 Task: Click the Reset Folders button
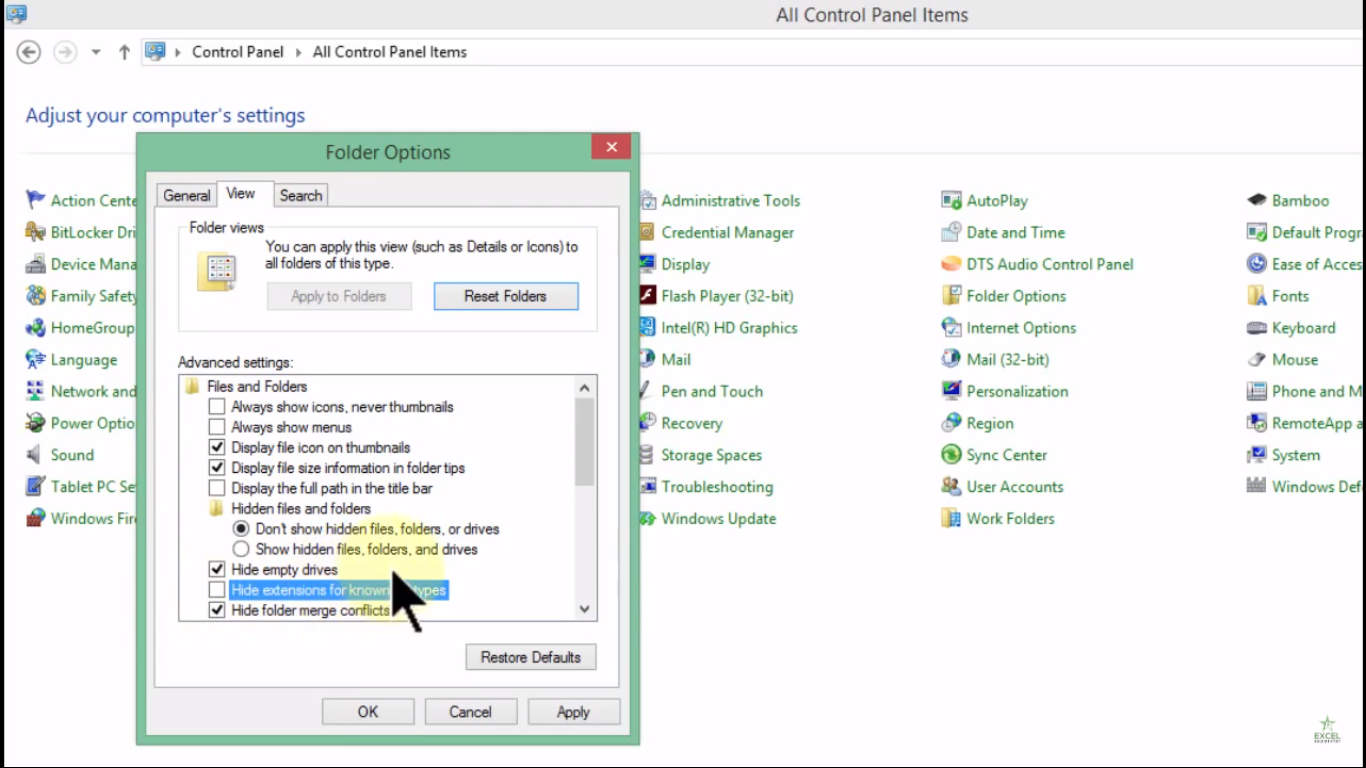click(506, 296)
